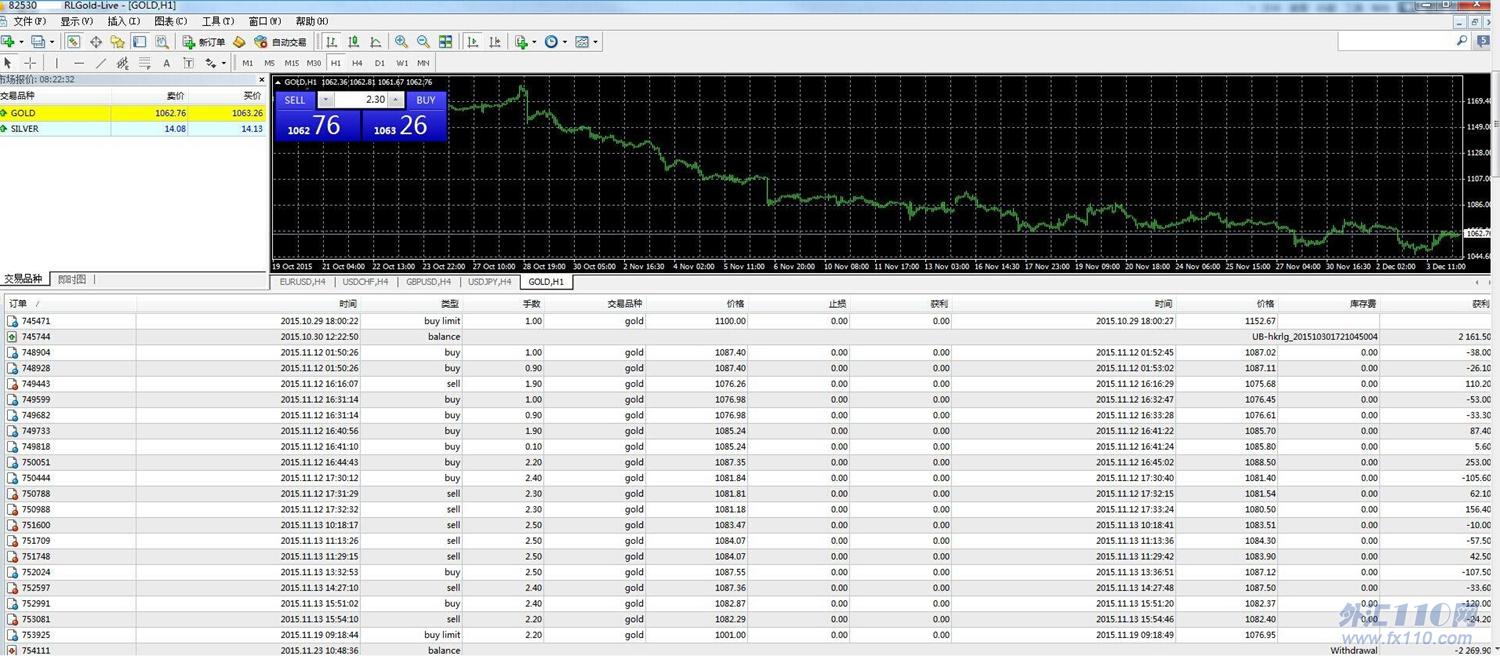Open the 帮助 Help menu
The image size is (1500, 656).
pyautogui.click(x=312, y=21)
